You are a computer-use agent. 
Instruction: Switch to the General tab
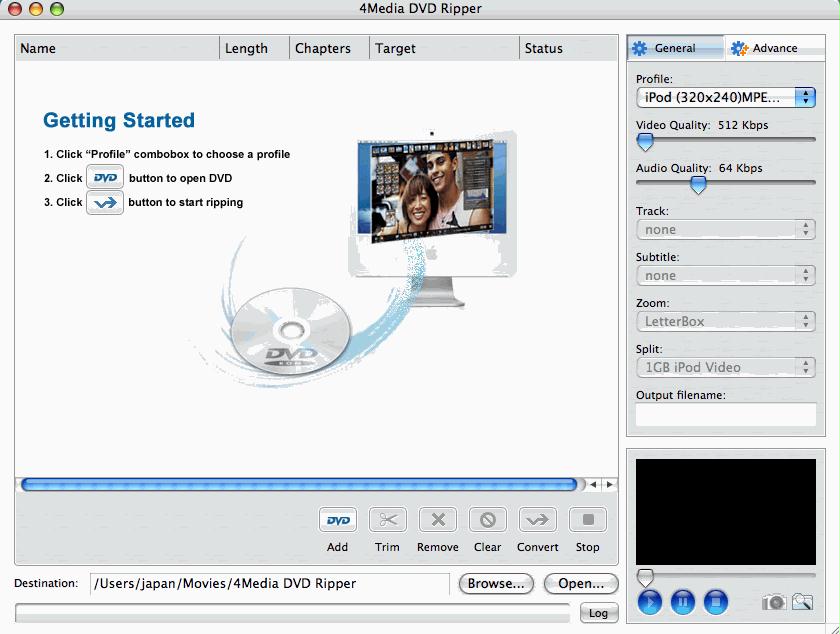pos(676,48)
